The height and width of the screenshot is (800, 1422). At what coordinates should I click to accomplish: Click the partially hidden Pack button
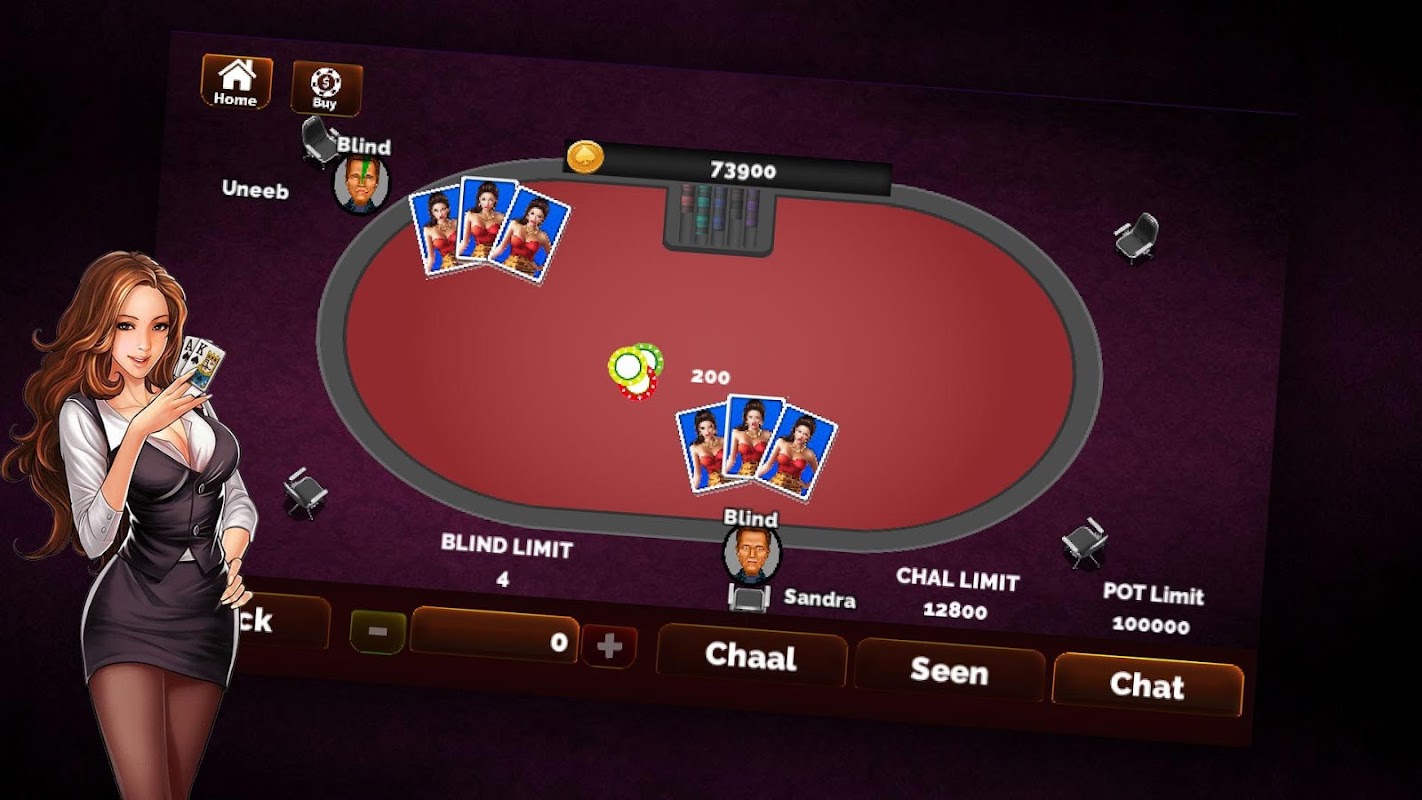tap(278, 622)
